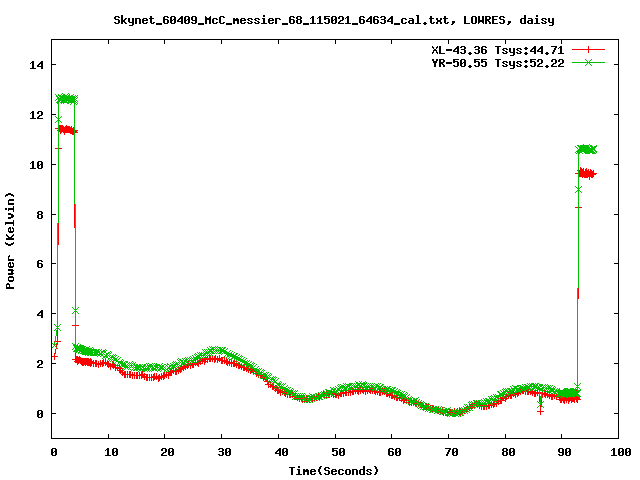Click the x-axis tick label 100
This screenshot has height=480, width=640.
coord(620,452)
